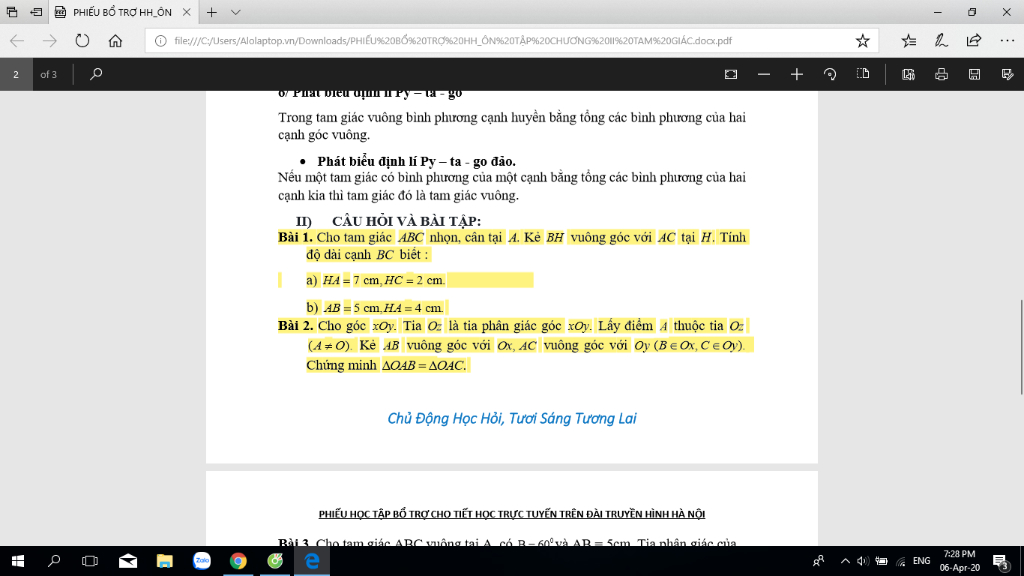Click the address bar file URL
The image size is (1024, 576).
453,40
